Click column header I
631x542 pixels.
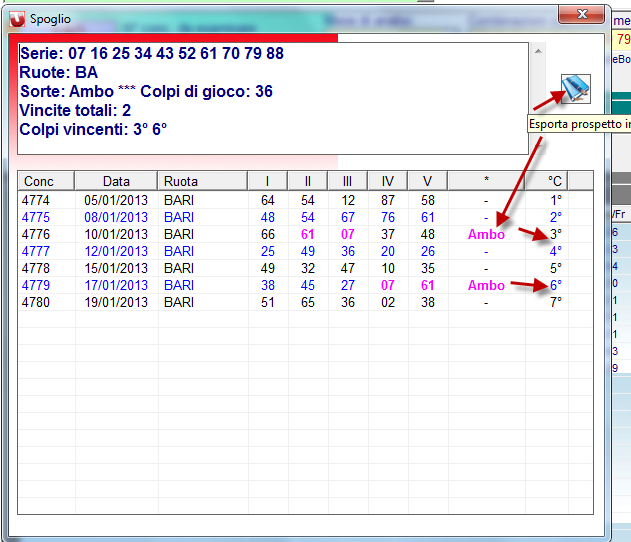[267, 181]
